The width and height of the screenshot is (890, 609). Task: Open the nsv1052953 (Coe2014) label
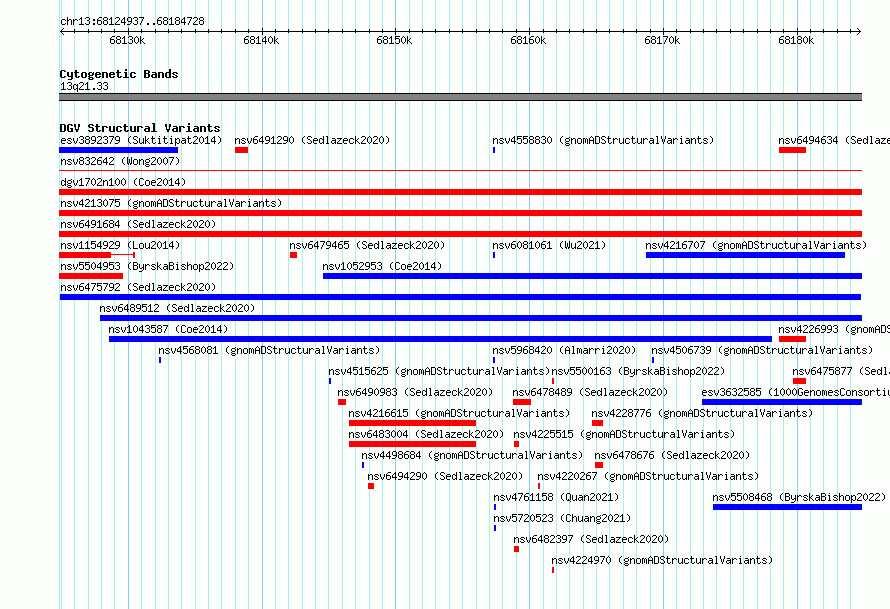382,266
